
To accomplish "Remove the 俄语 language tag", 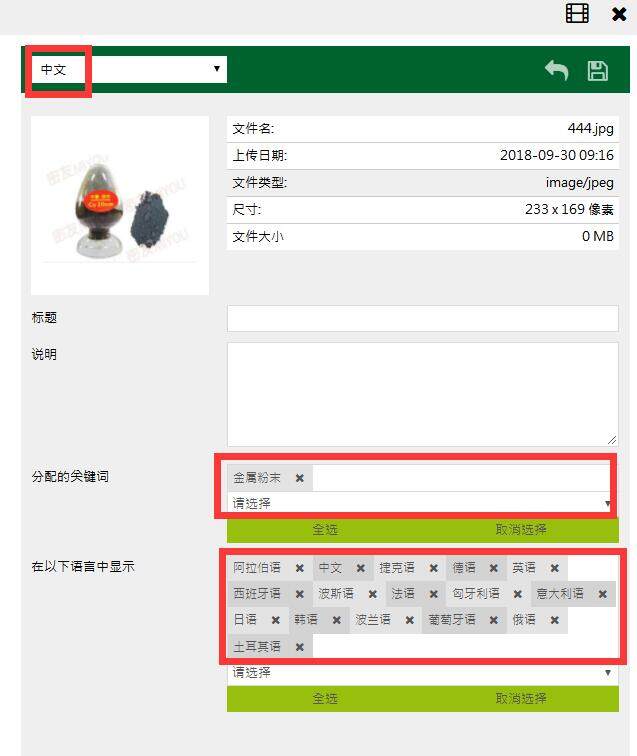I will click(555, 620).
